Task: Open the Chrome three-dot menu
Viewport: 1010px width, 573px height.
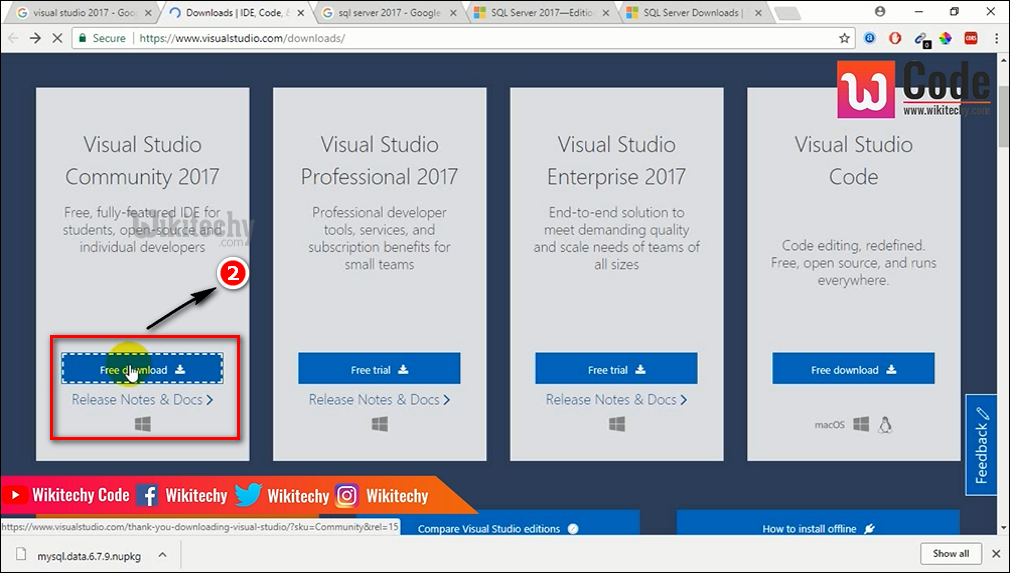Action: (996, 38)
